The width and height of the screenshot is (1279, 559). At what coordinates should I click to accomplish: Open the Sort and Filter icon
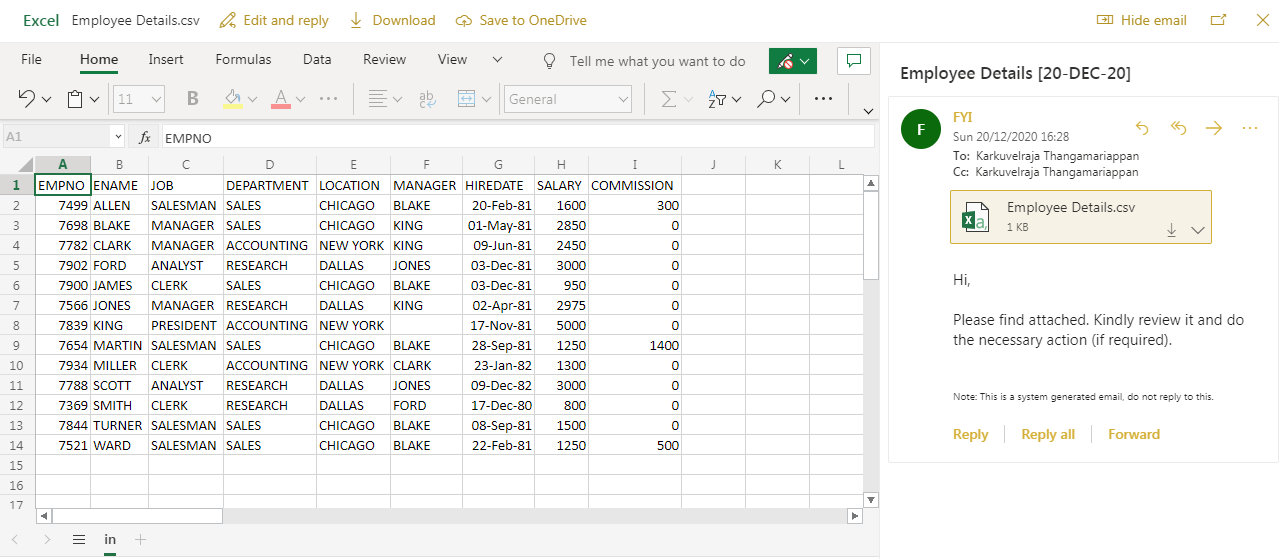pos(717,99)
